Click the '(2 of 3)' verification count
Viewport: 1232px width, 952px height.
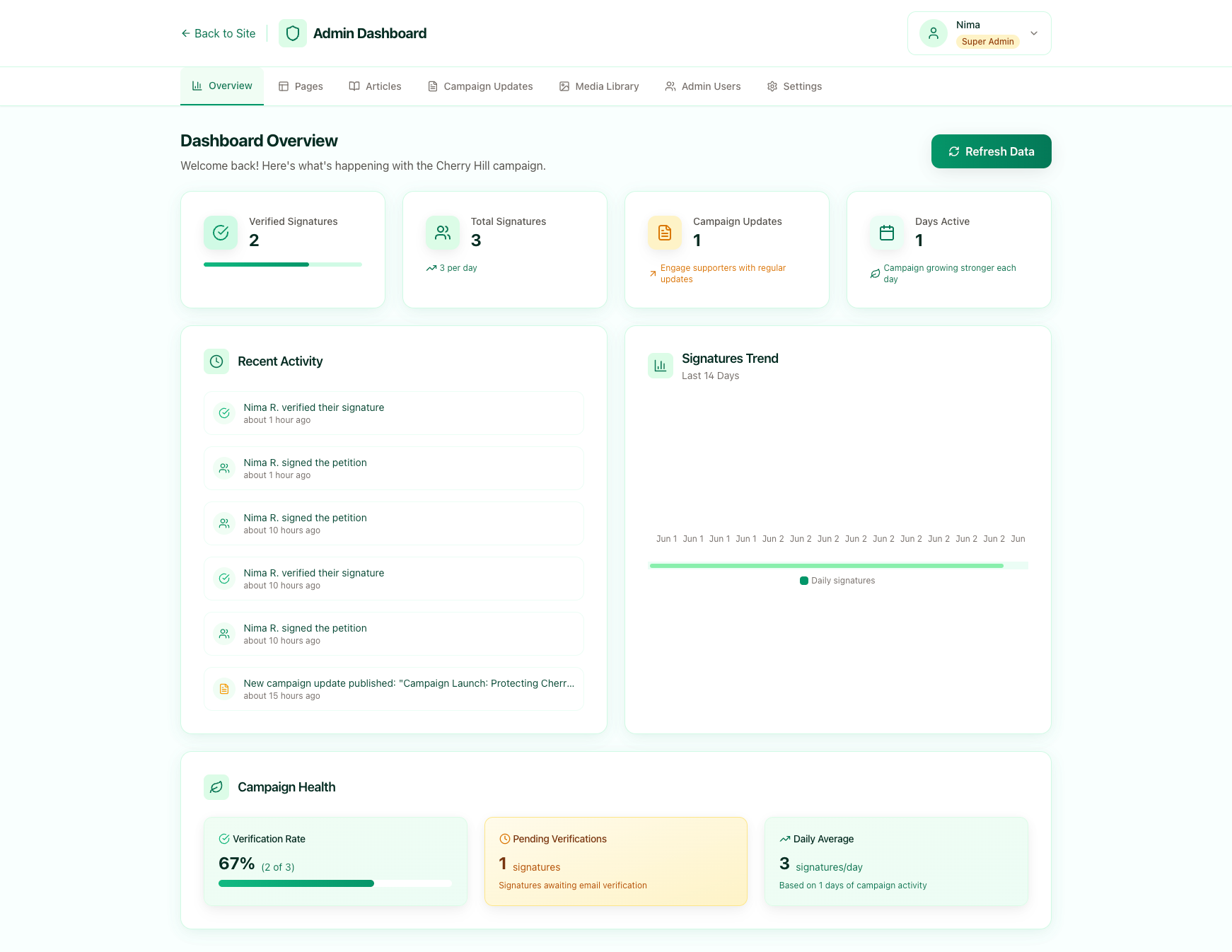point(278,867)
